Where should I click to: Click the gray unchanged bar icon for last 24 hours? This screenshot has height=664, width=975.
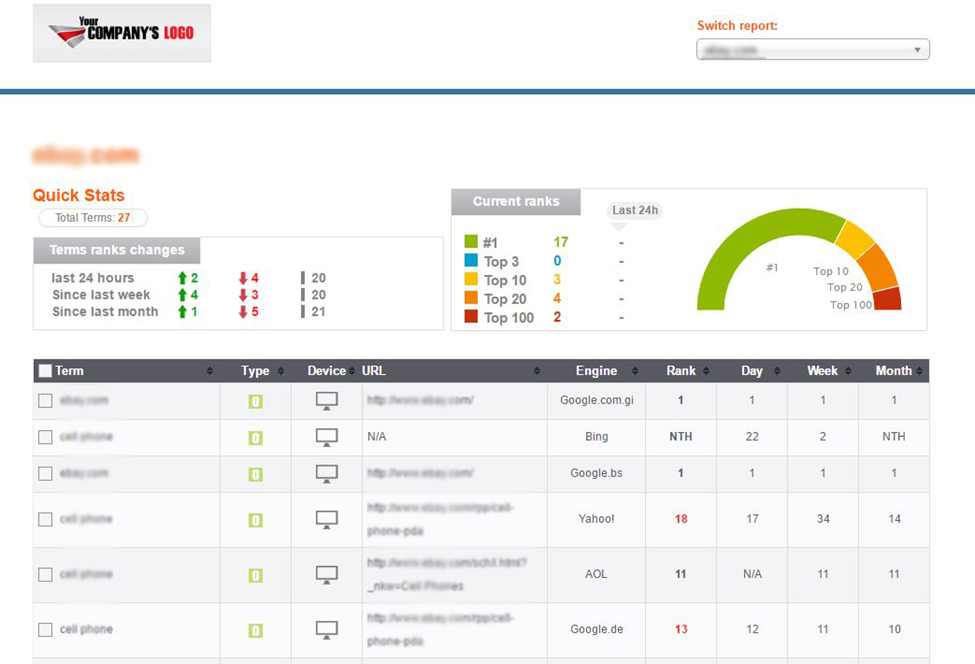(303, 278)
